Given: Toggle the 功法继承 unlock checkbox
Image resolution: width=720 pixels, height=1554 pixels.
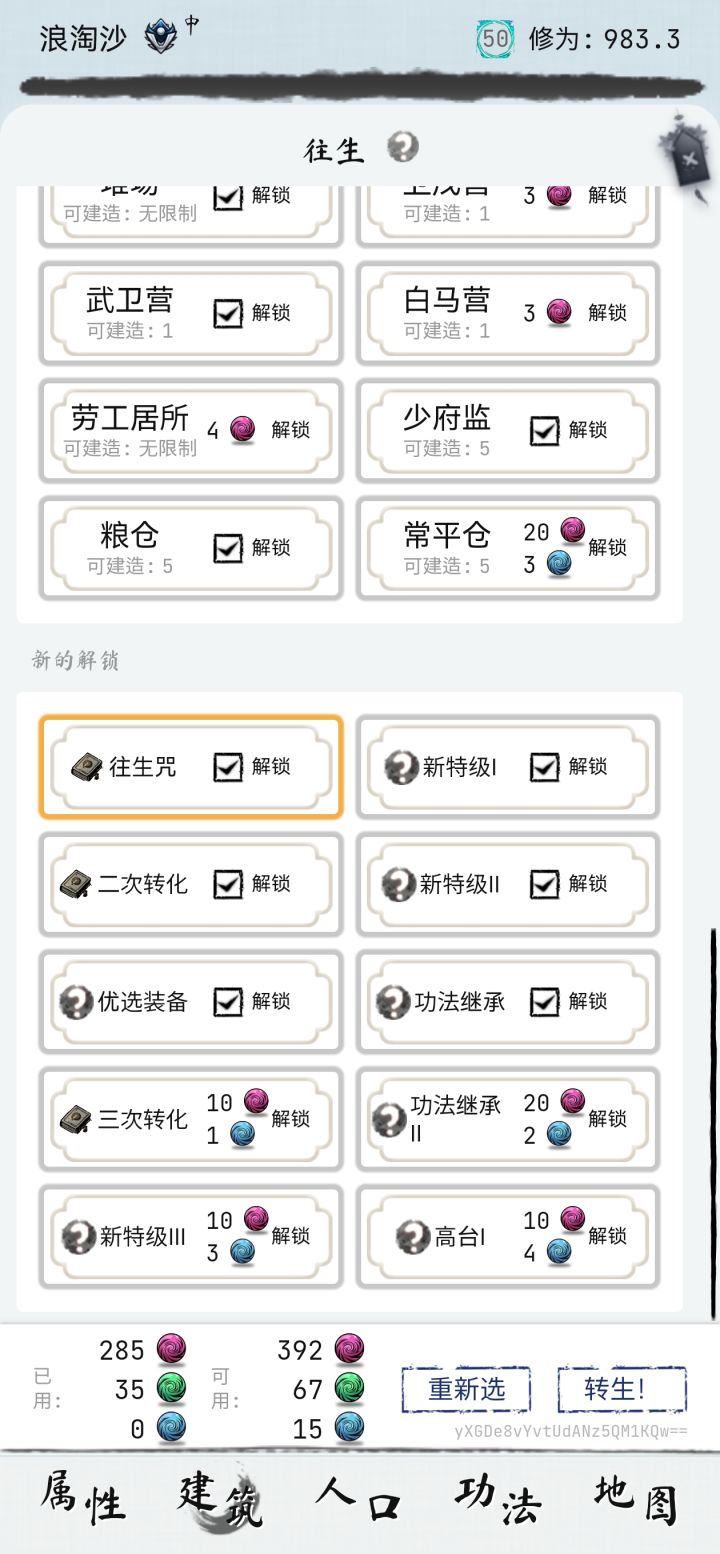Looking at the screenshot, I should click(545, 1001).
